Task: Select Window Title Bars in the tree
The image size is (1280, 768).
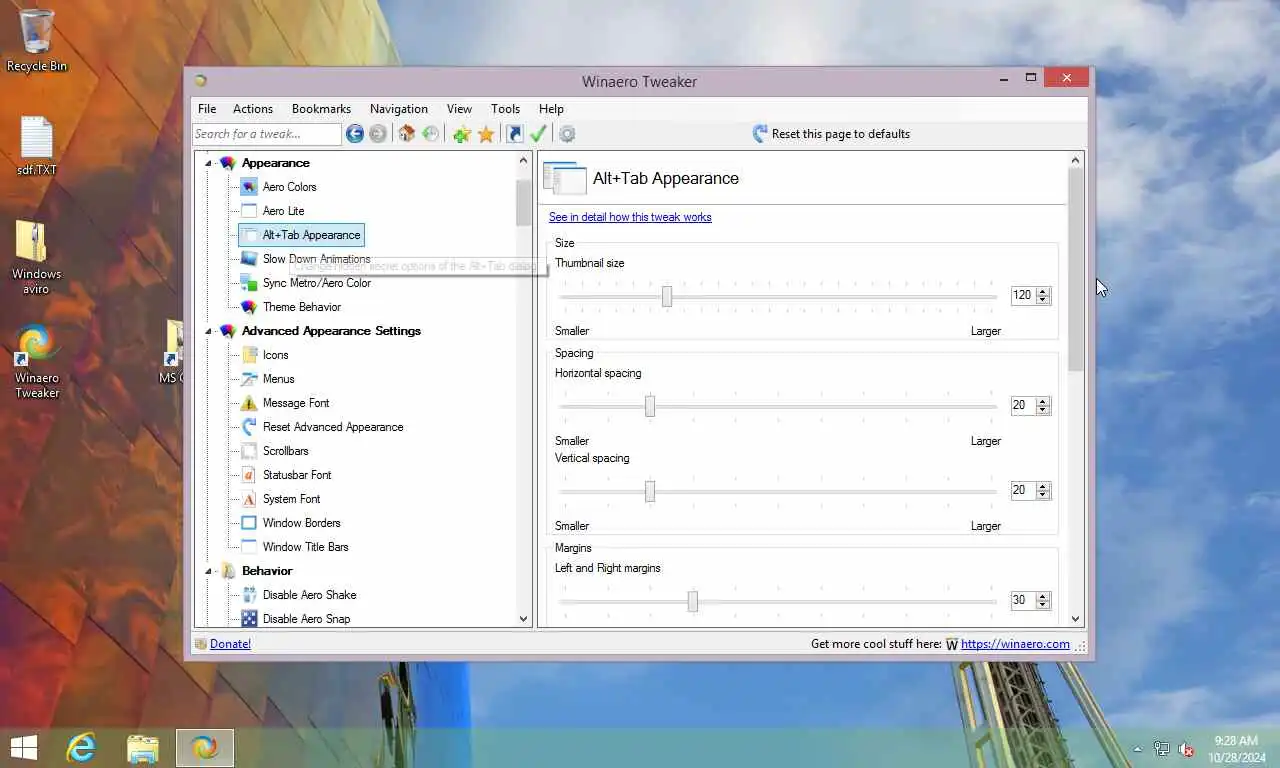Action: 305,547
